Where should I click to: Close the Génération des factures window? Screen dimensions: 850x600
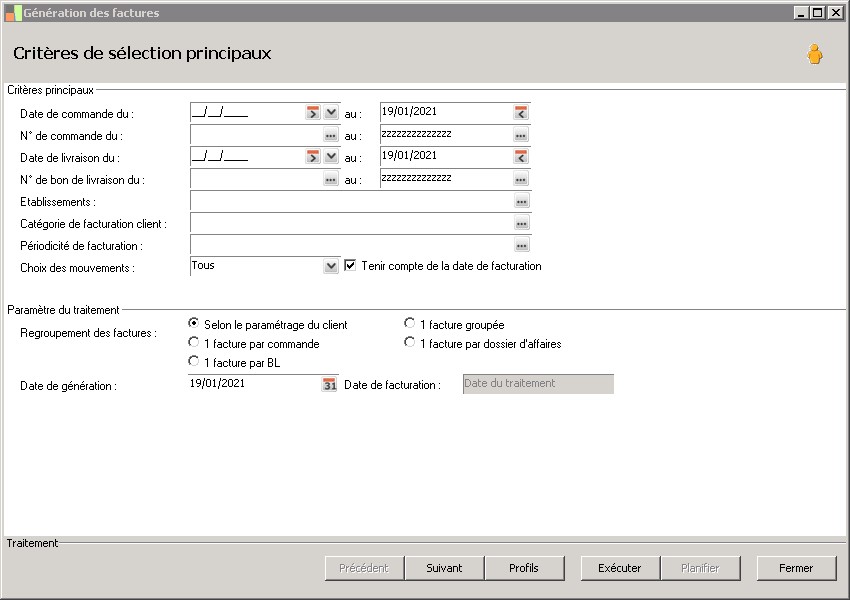(x=835, y=12)
